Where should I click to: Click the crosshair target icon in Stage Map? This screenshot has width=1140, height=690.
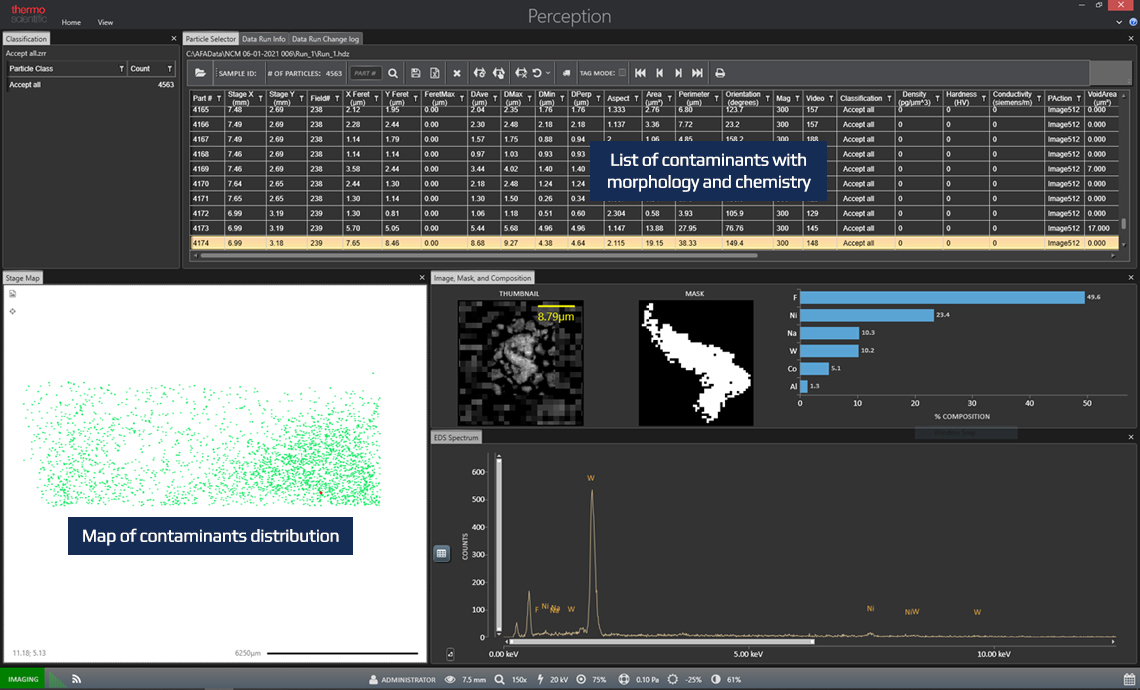pos(12,311)
